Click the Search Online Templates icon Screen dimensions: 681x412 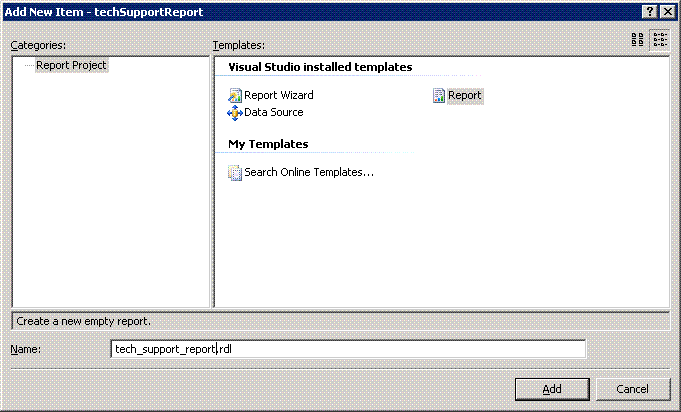pos(235,173)
